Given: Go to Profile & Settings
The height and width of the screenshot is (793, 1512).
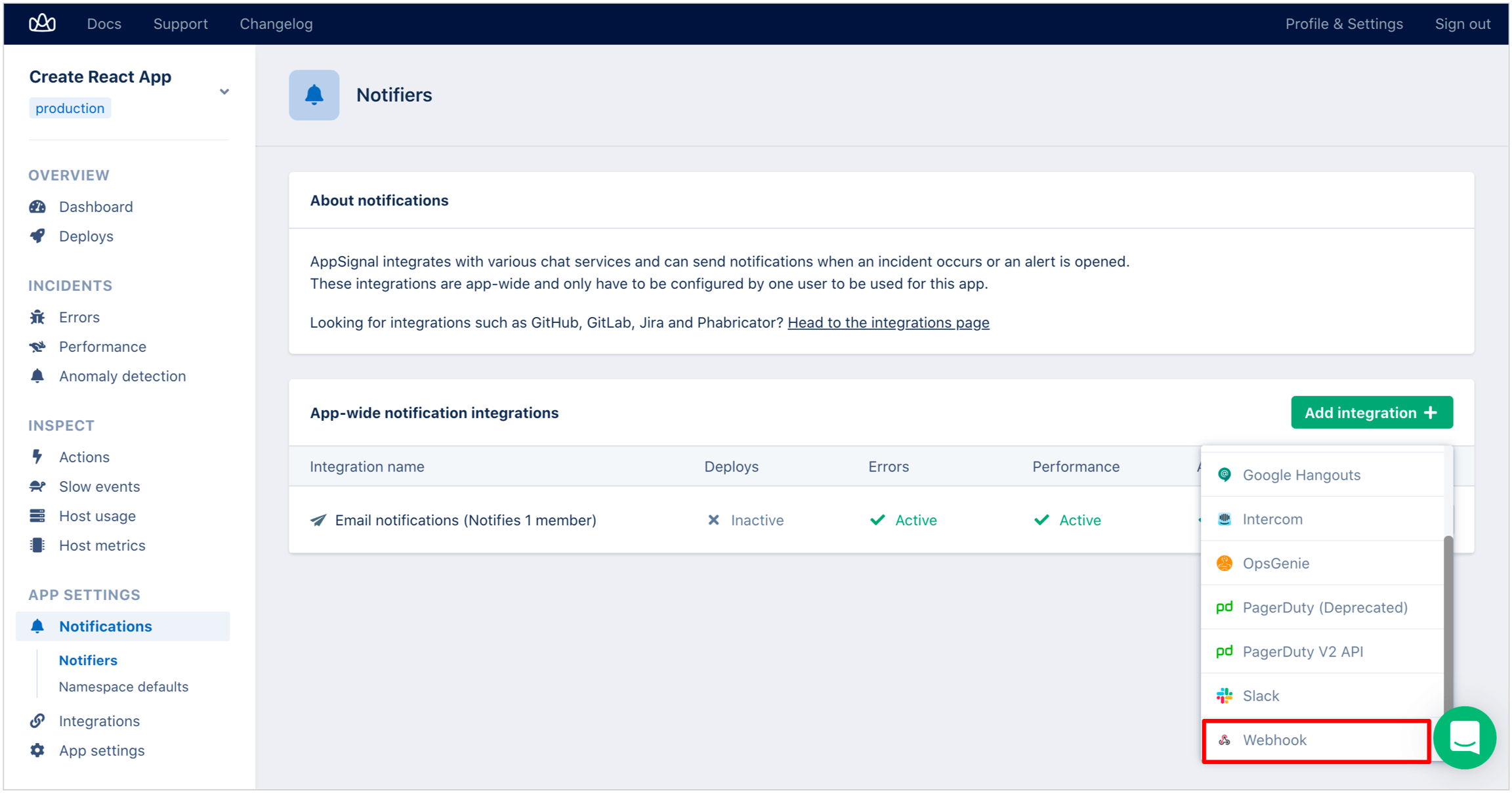Looking at the screenshot, I should [1344, 24].
